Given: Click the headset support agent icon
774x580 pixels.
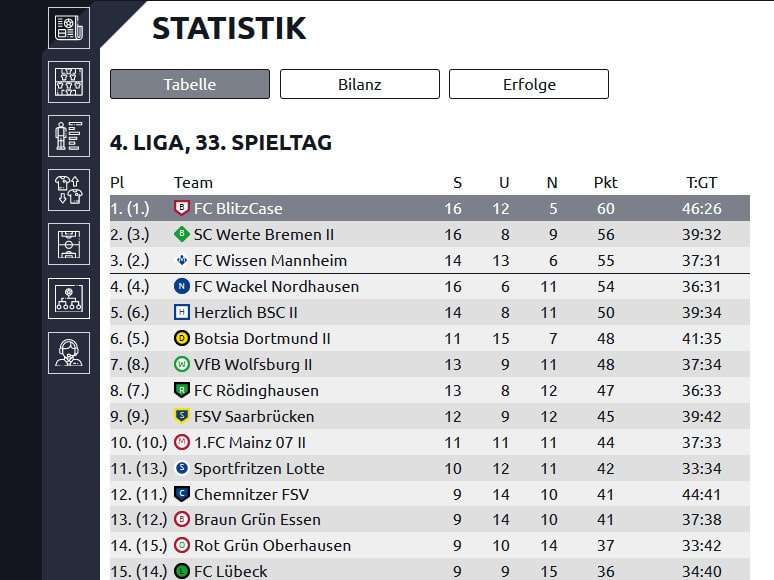Looking at the screenshot, I should coord(69,352).
